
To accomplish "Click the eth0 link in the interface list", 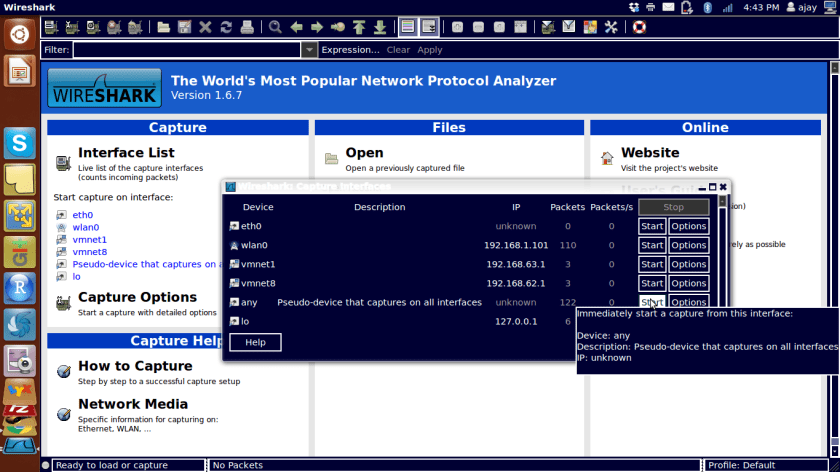I will pyautogui.click(x=83, y=215).
